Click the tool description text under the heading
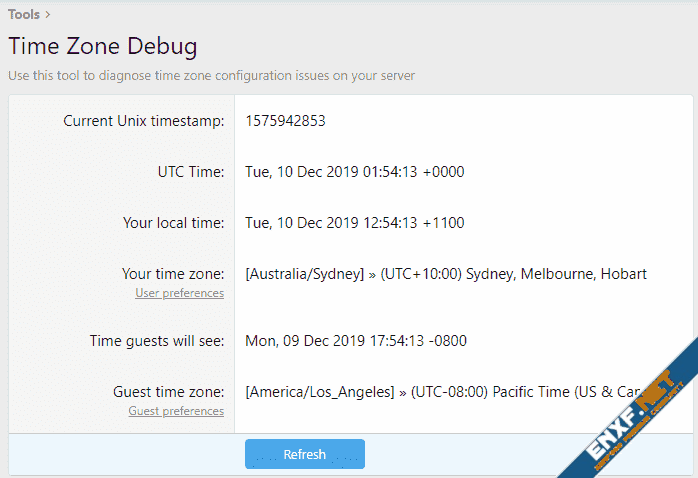The width and height of the screenshot is (698, 478). tap(211, 75)
